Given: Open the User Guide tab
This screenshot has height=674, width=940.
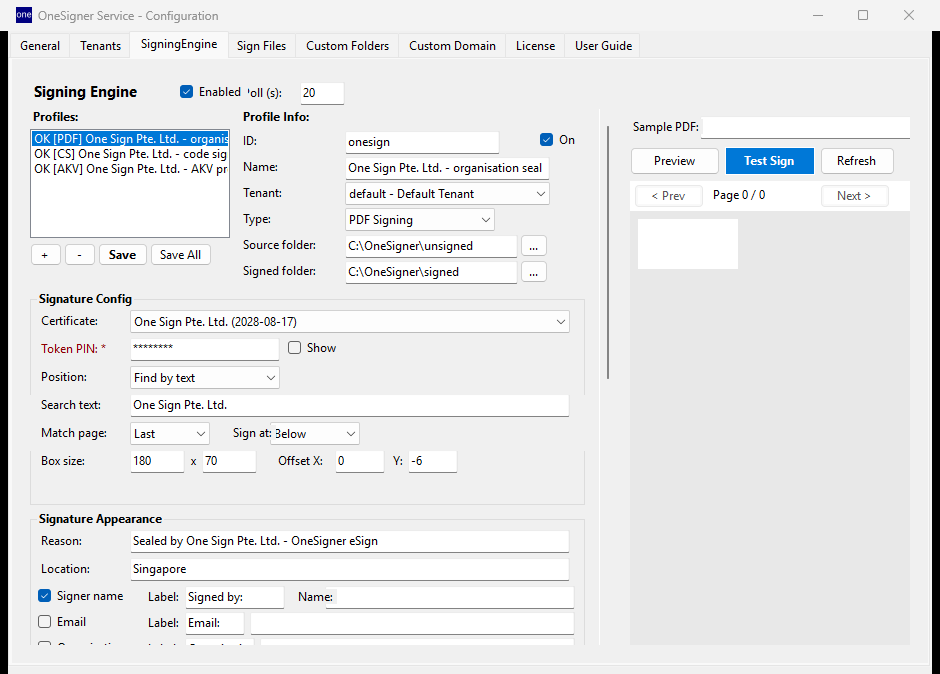Looking at the screenshot, I should pos(603,46).
